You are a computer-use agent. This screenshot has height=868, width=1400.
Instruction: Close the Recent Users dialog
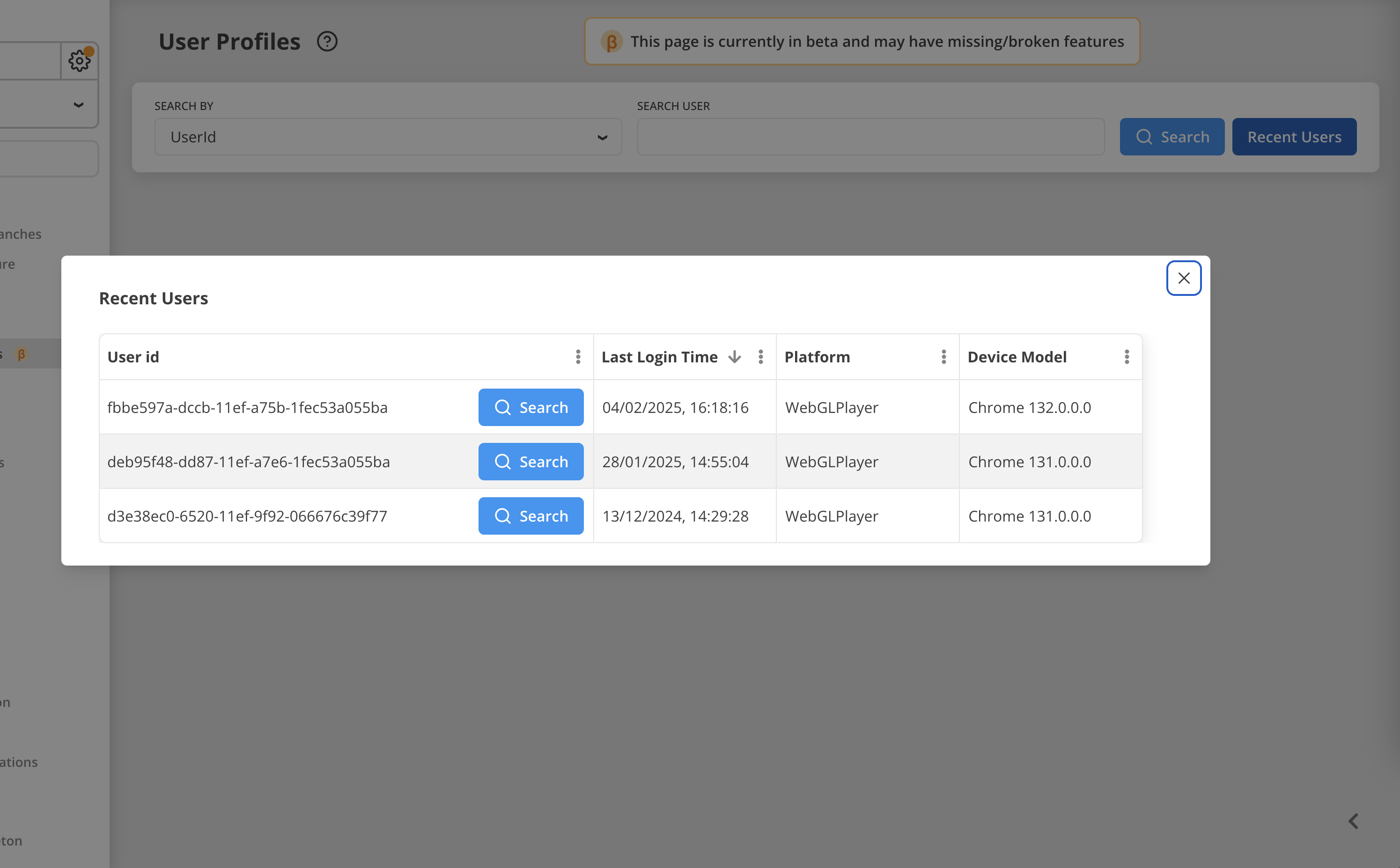click(x=1184, y=278)
